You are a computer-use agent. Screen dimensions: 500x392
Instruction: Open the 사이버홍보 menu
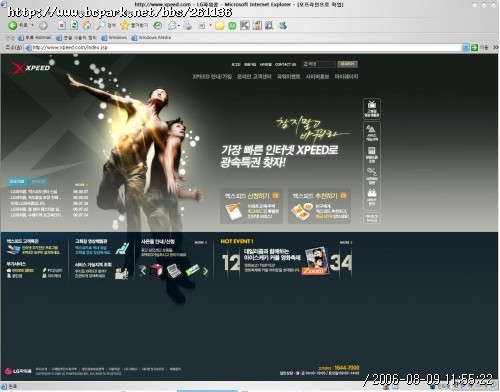click(317, 77)
